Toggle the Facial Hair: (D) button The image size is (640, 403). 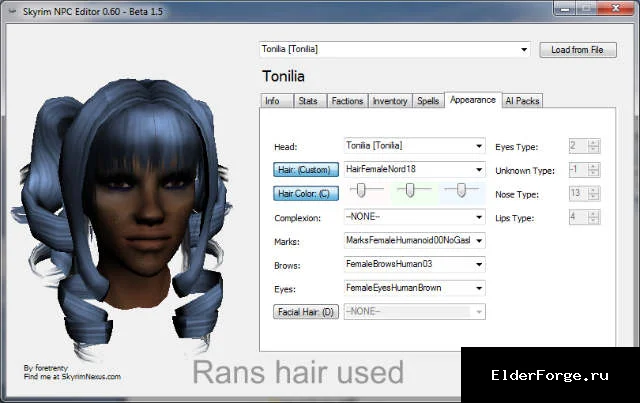pyautogui.click(x=306, y=312)
